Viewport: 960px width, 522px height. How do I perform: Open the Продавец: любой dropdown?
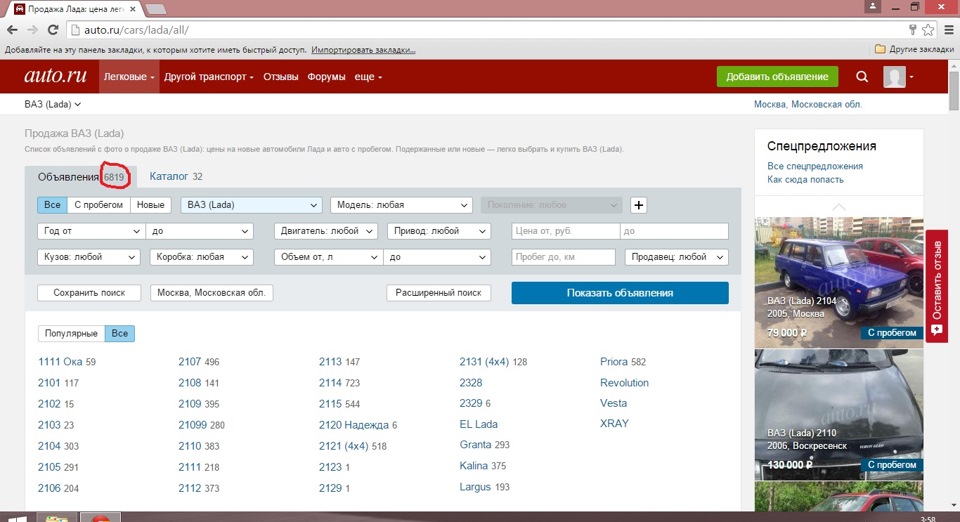coord(677,257)
